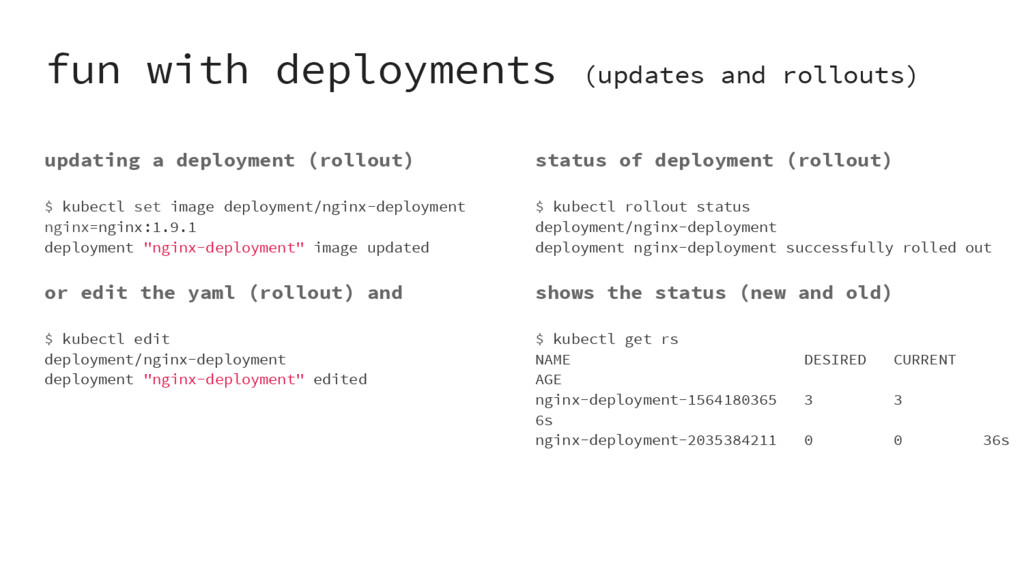Click the "$ kubectl set image deployment/nginx-deployment" line

pyautogui.click(x=255, y=207)
